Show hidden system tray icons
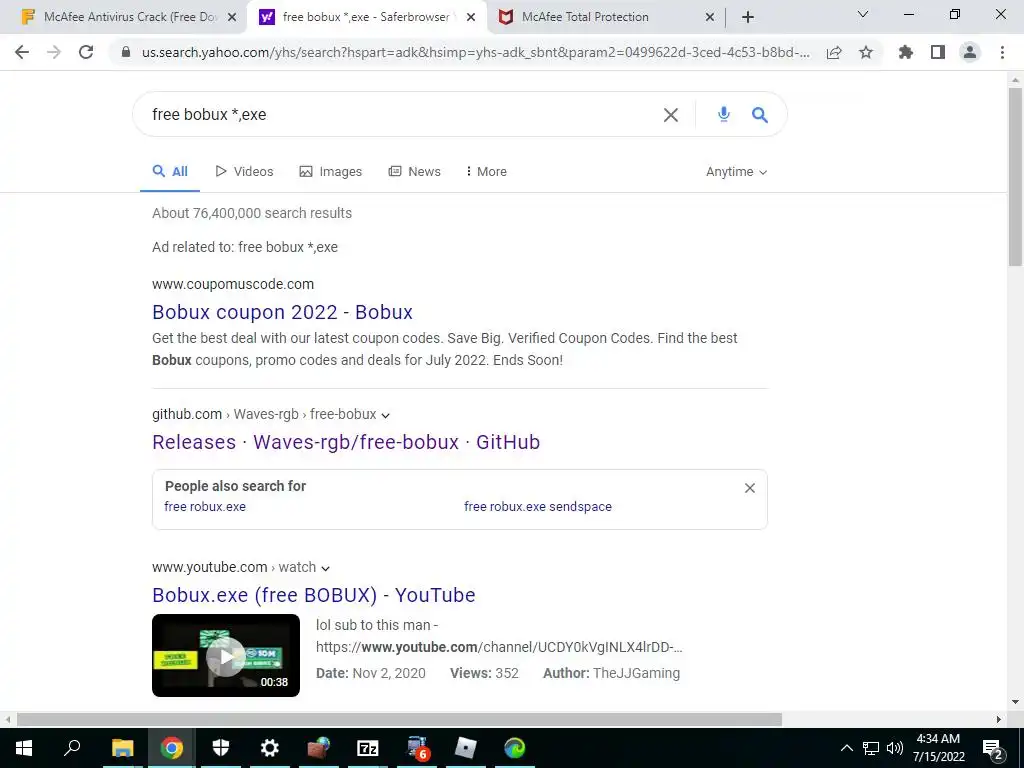This screenshot has width=1024, height=768. coord(846,748)
